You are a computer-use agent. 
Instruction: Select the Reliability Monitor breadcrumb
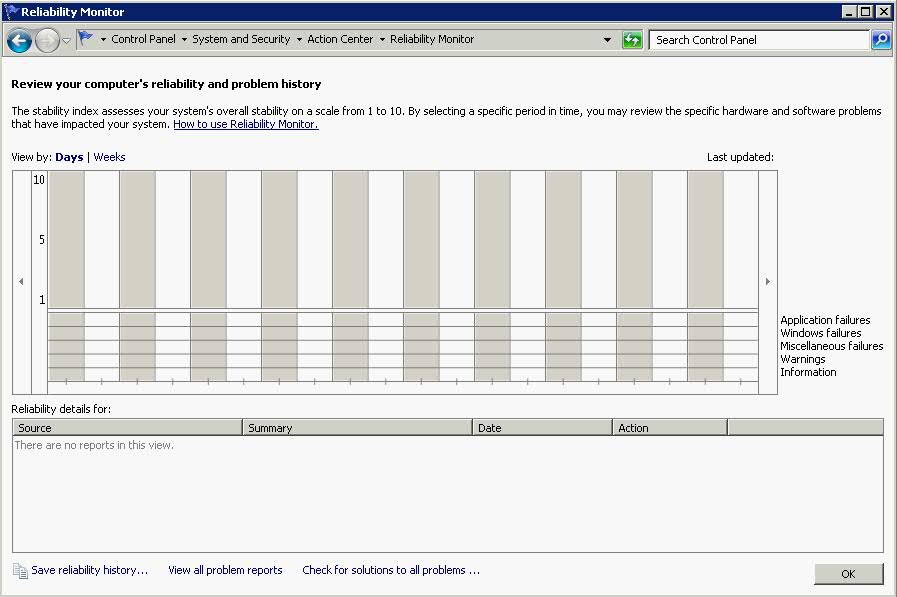[x=432, y=39]
